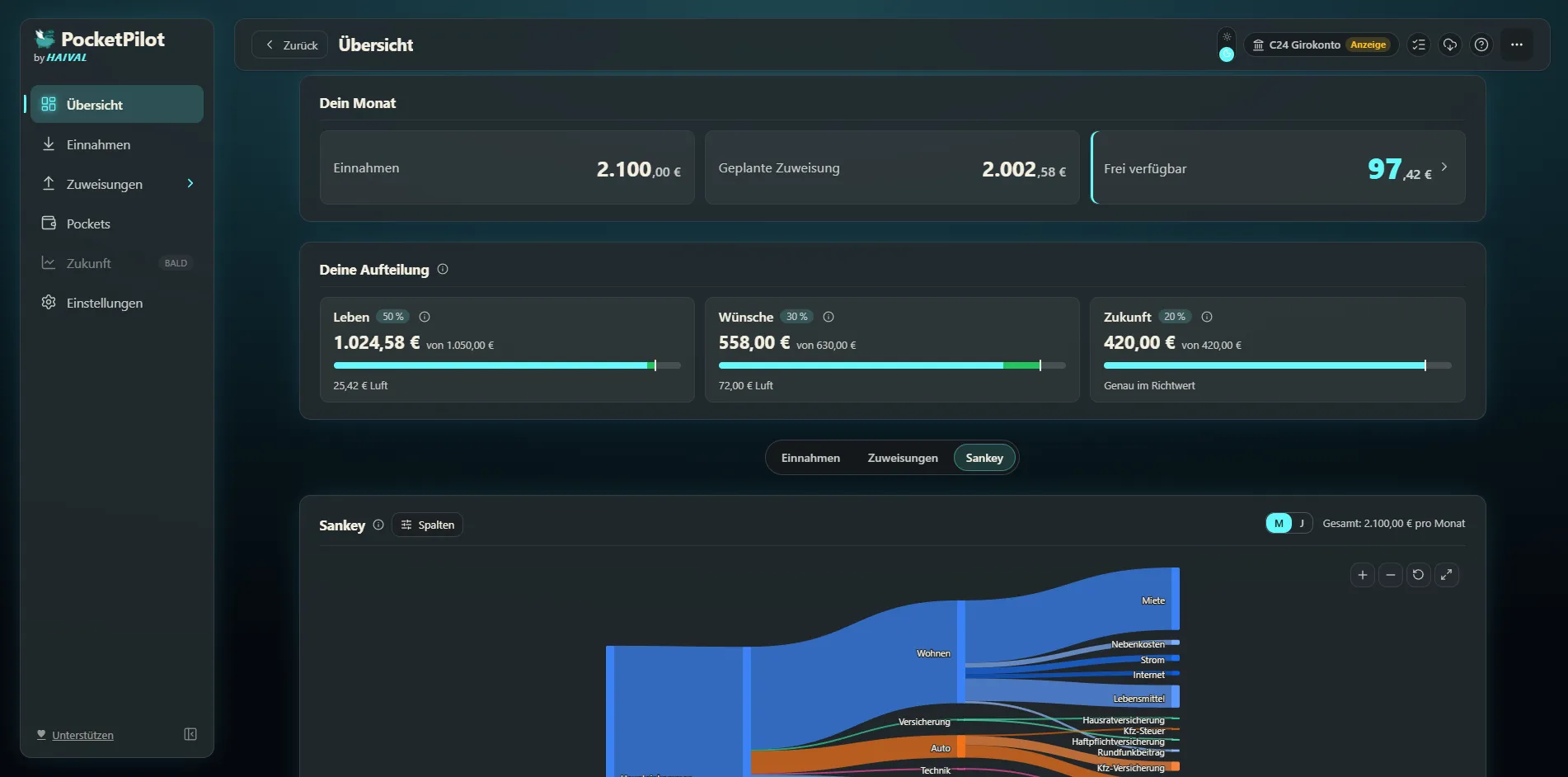
Task: Click the Wünsche progress bar
Action: pyautogui.click(x=892, y=365)
